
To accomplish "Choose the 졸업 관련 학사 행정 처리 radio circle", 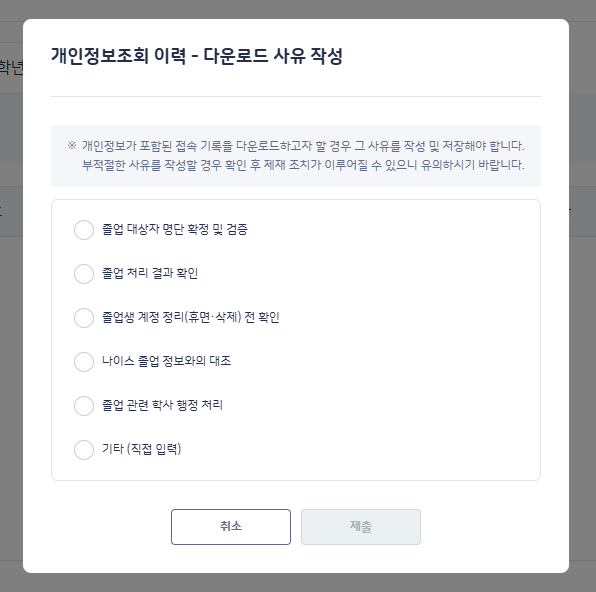I will click(84, 406).
